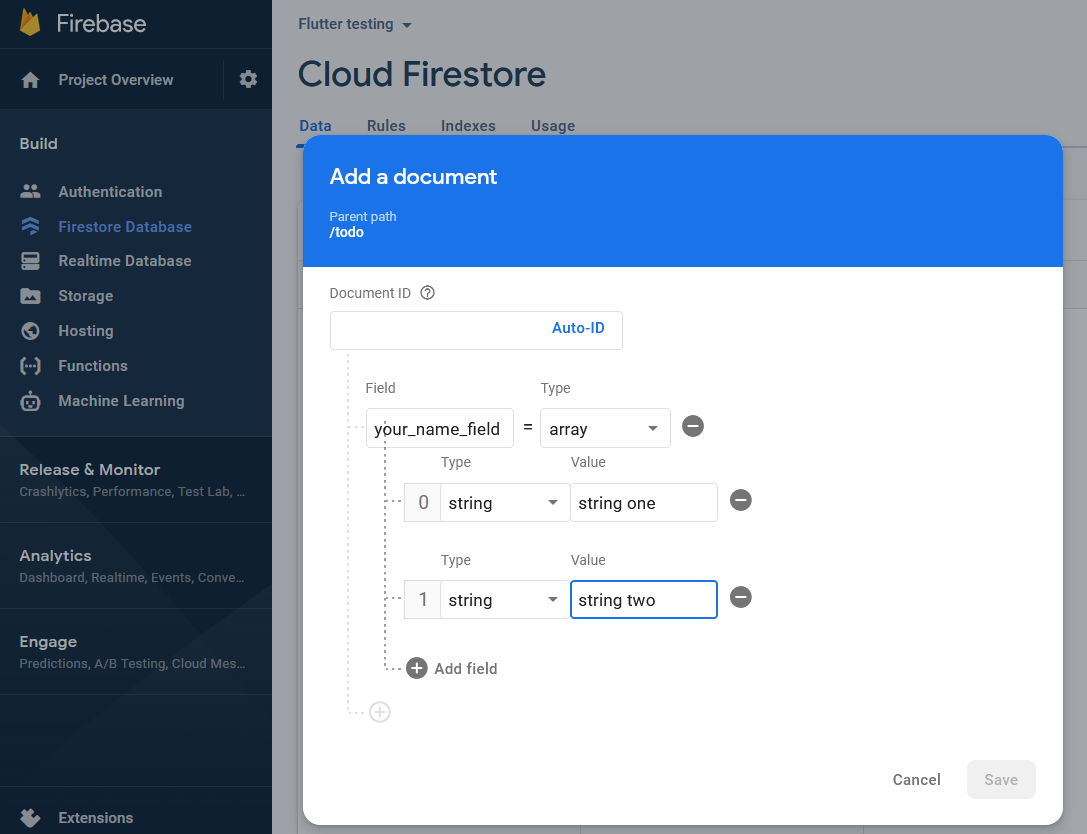Image resolution: width=1087 pixels, height=834 pixels.
Task: Click the Project Overview home icon
Action: click(x=31, y=80)
